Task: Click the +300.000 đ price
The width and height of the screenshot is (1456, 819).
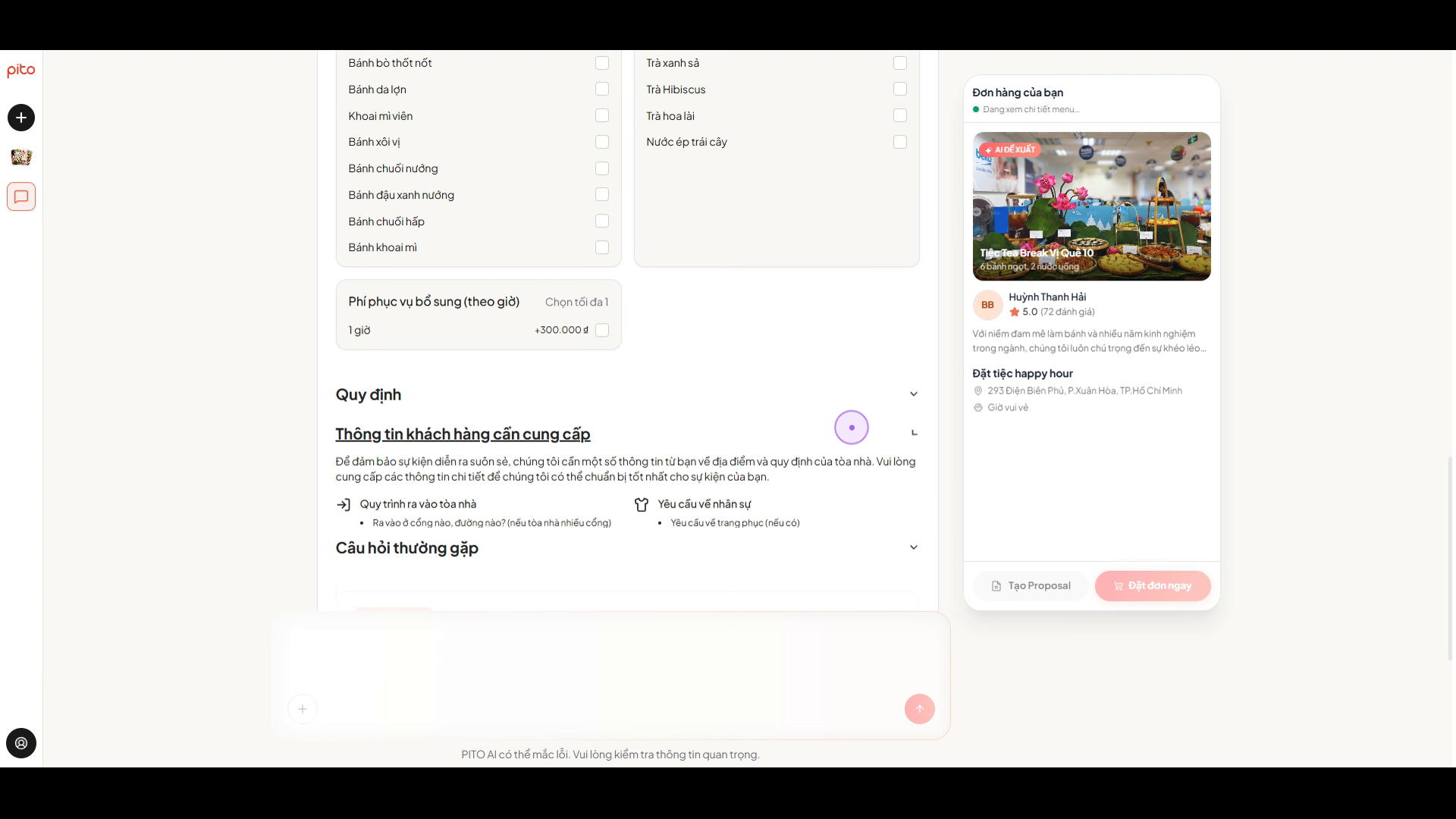Action: 561,330
